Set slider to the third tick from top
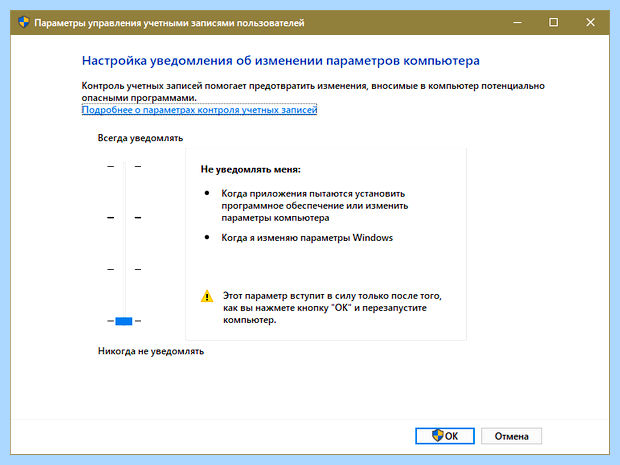The width and height of the screenshot is (620, 465). 124,269
